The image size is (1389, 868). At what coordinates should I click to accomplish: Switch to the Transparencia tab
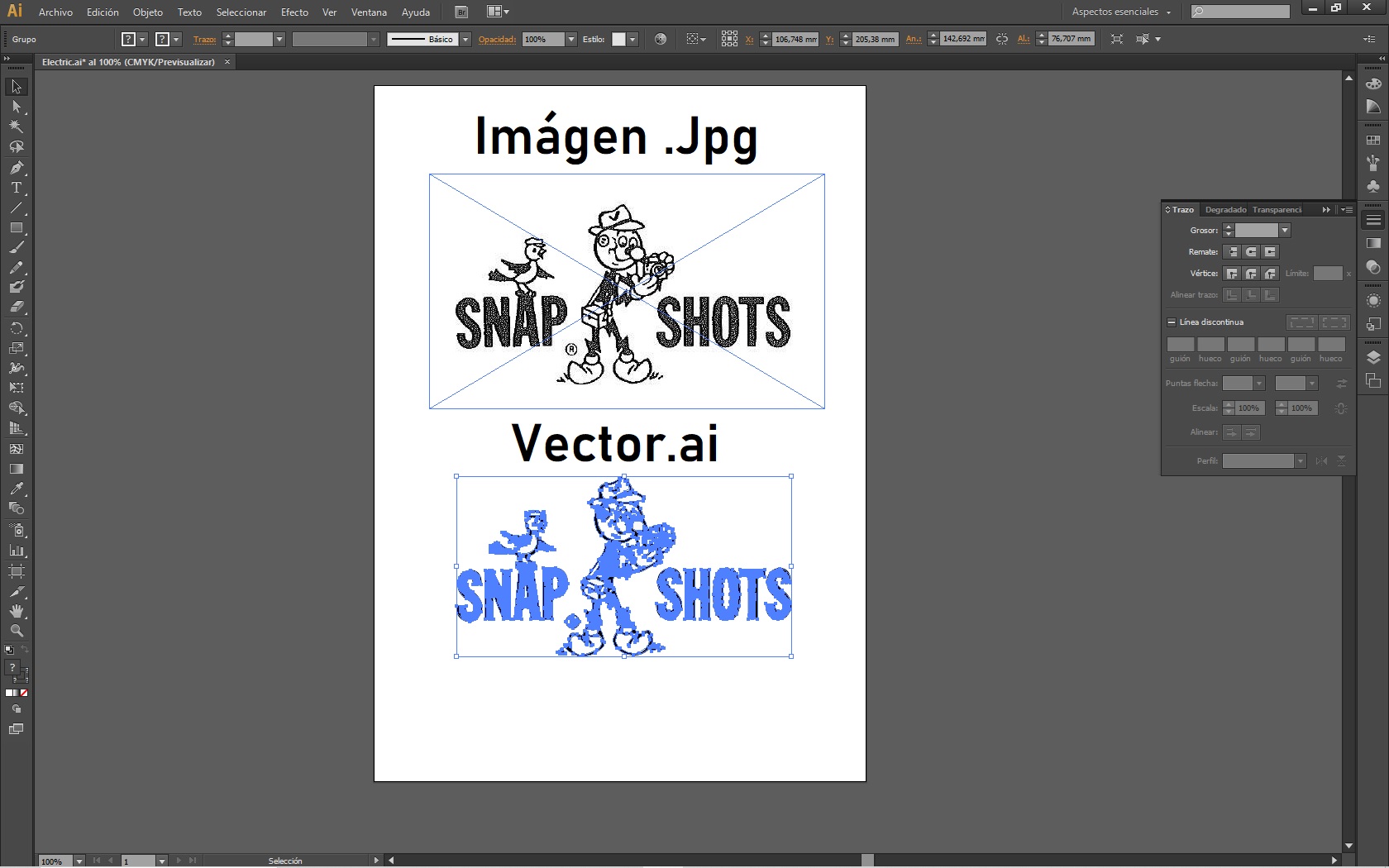pos(1277,210)
